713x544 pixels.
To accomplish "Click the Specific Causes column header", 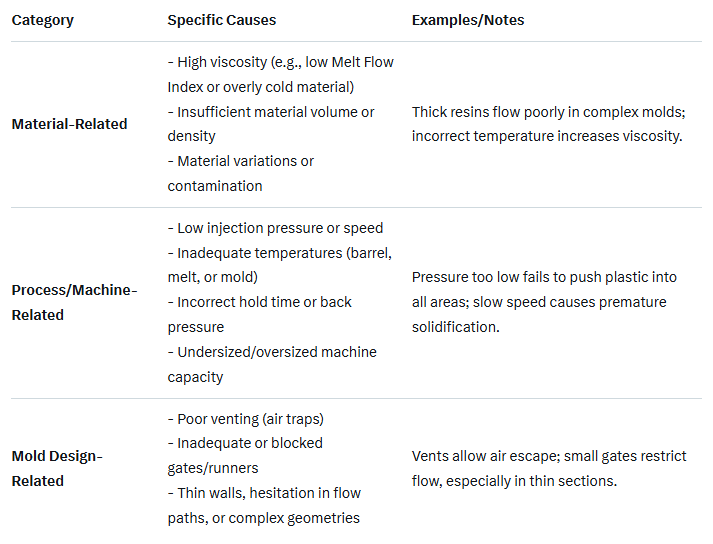I will [x=222, y=20].
